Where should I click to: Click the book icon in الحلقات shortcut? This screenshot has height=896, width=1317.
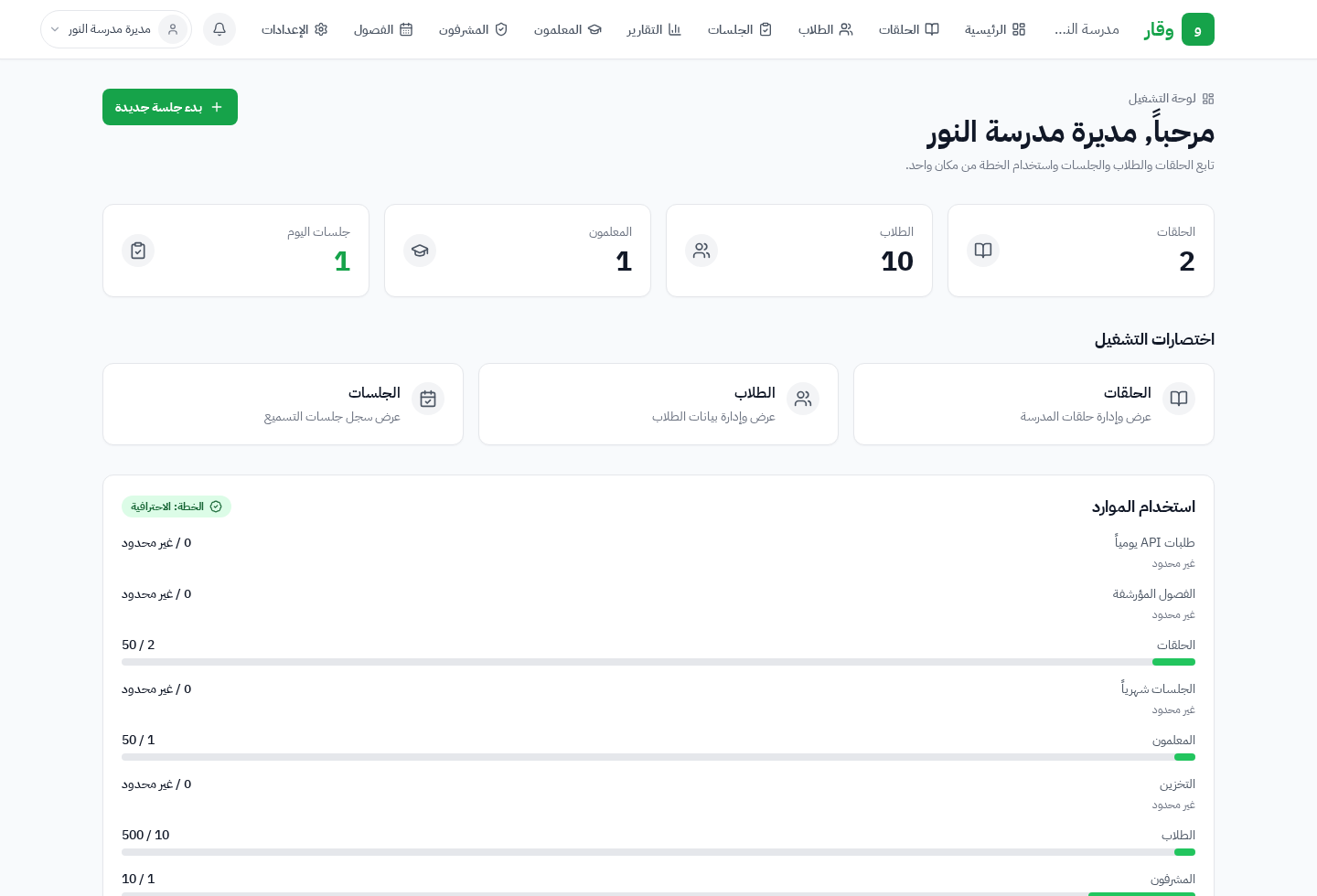pos(1179,399)
